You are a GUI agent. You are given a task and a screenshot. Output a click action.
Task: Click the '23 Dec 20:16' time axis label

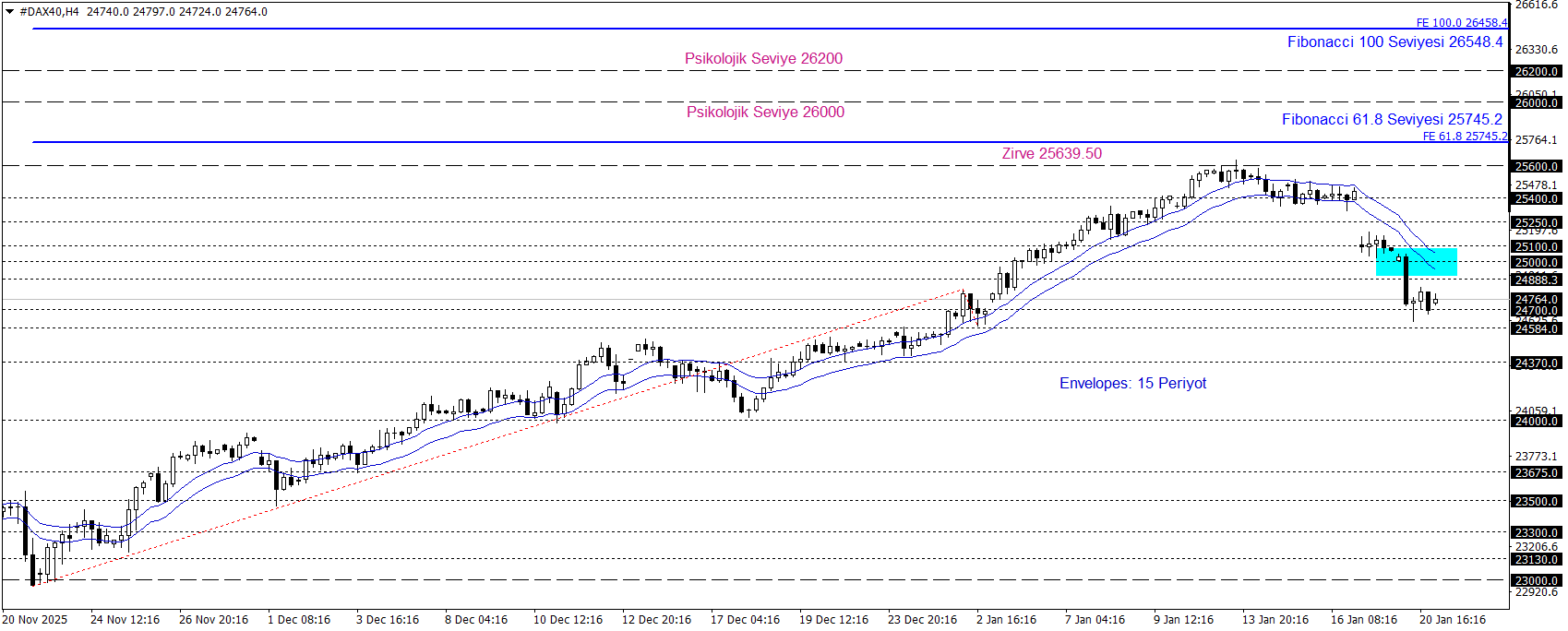pyautogui.click(x=922, y=619)
